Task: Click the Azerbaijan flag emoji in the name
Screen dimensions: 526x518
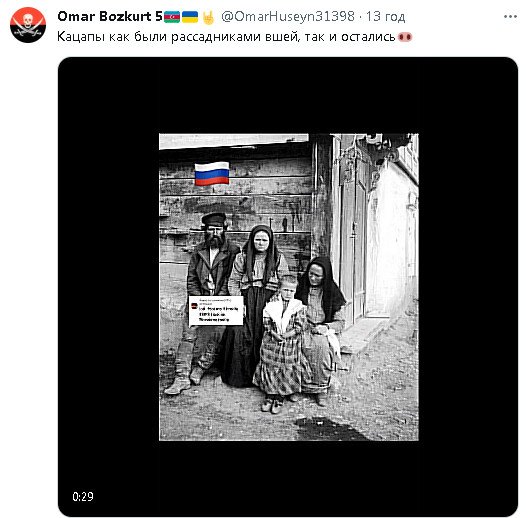Action: [x=172, y=17]
